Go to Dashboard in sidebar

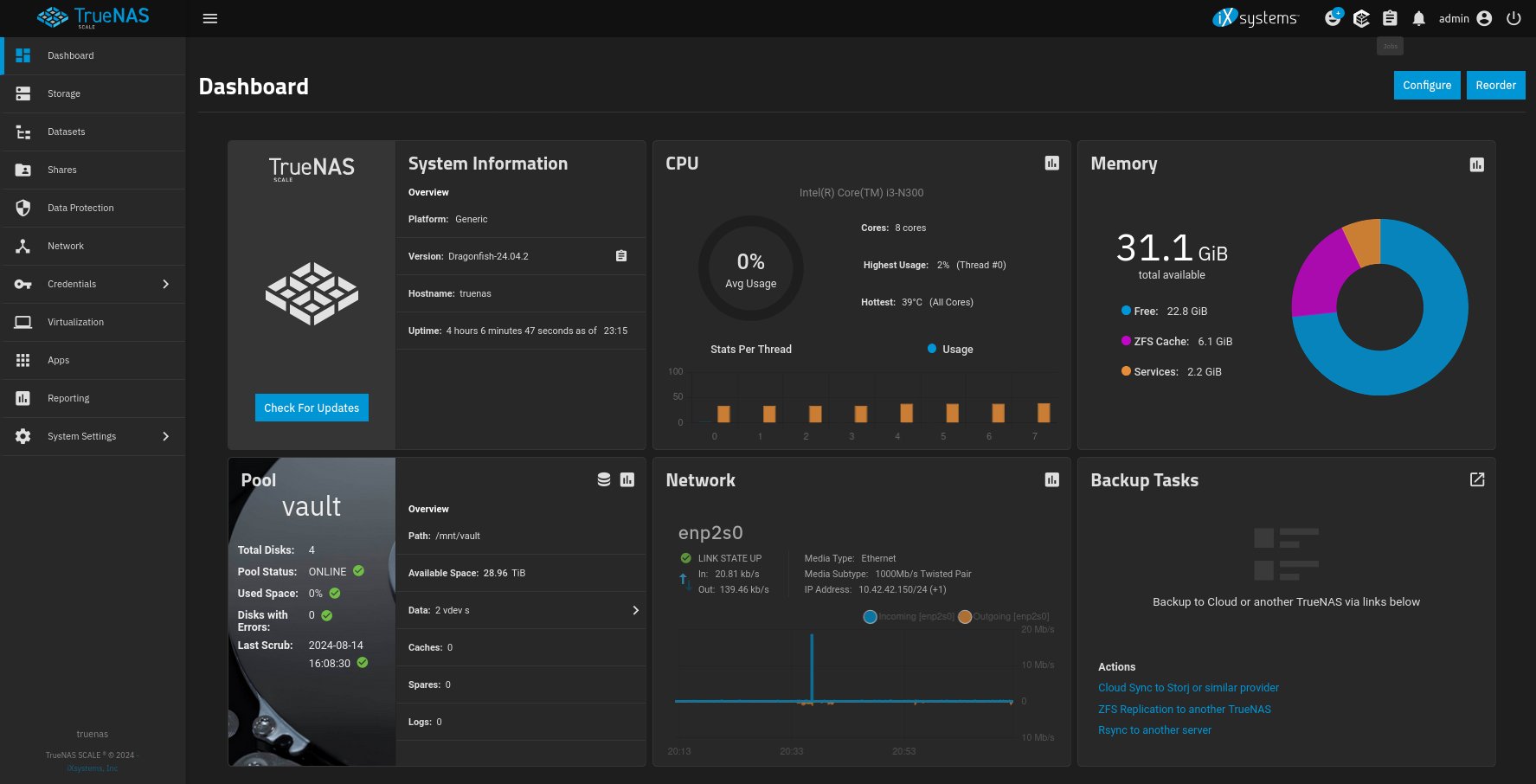coord(93,55)
